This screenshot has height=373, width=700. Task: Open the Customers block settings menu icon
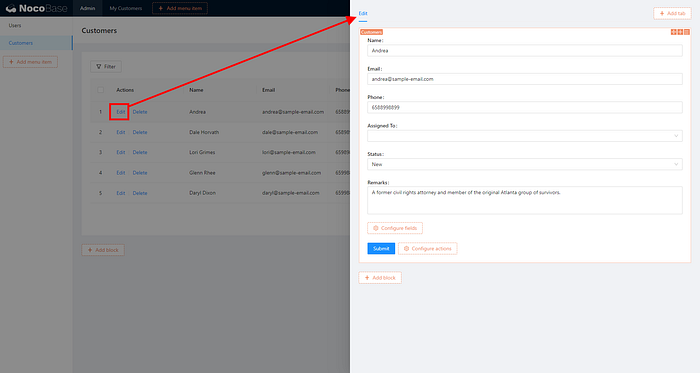point(687,32)
